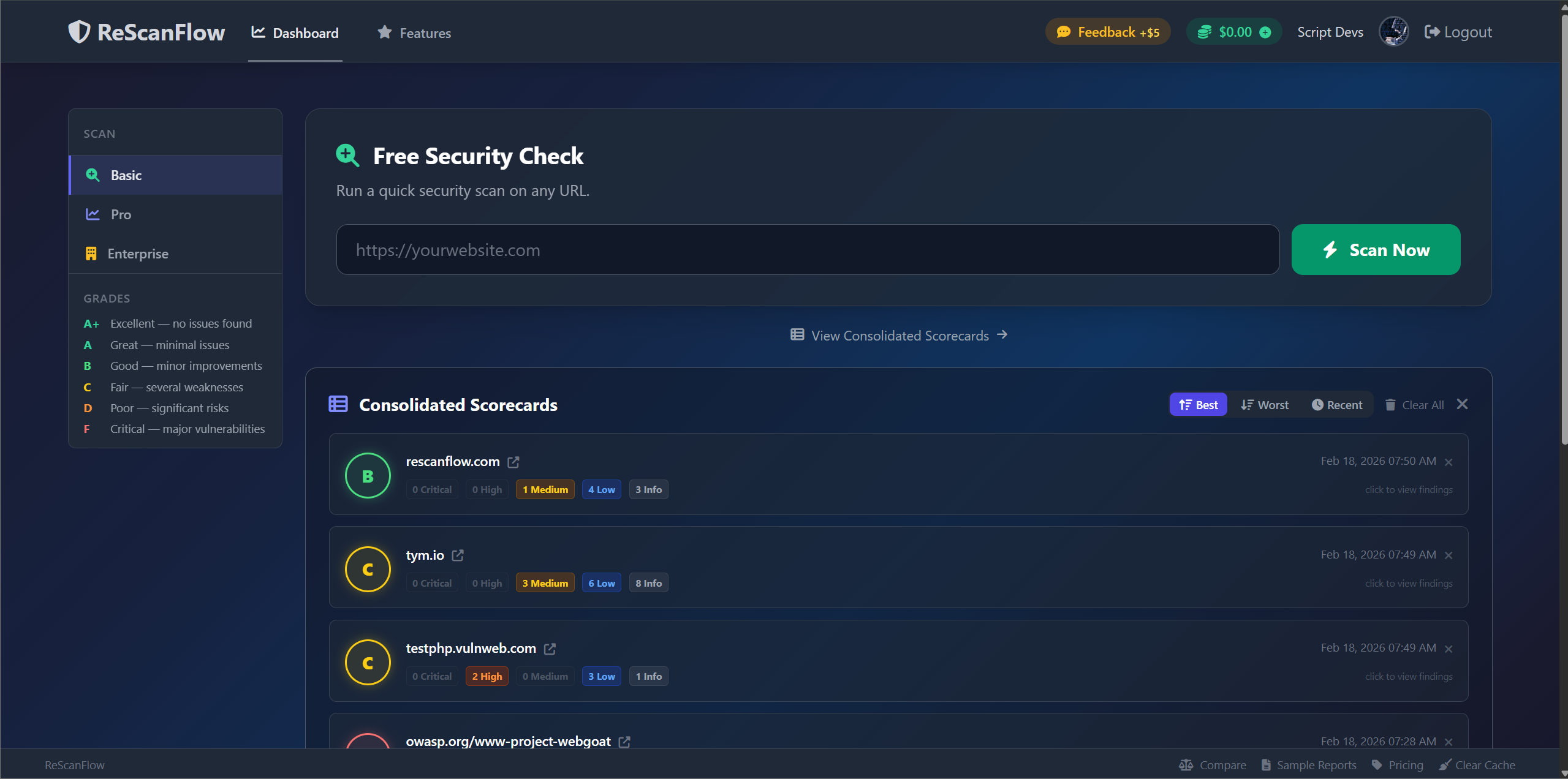Sort scorecards by Worst
1568x779 pixels.
tap(1265, 405)
